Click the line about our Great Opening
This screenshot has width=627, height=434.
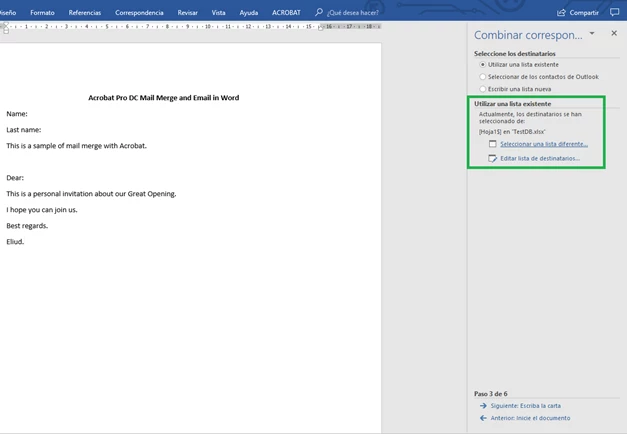(x=91, y=194)
